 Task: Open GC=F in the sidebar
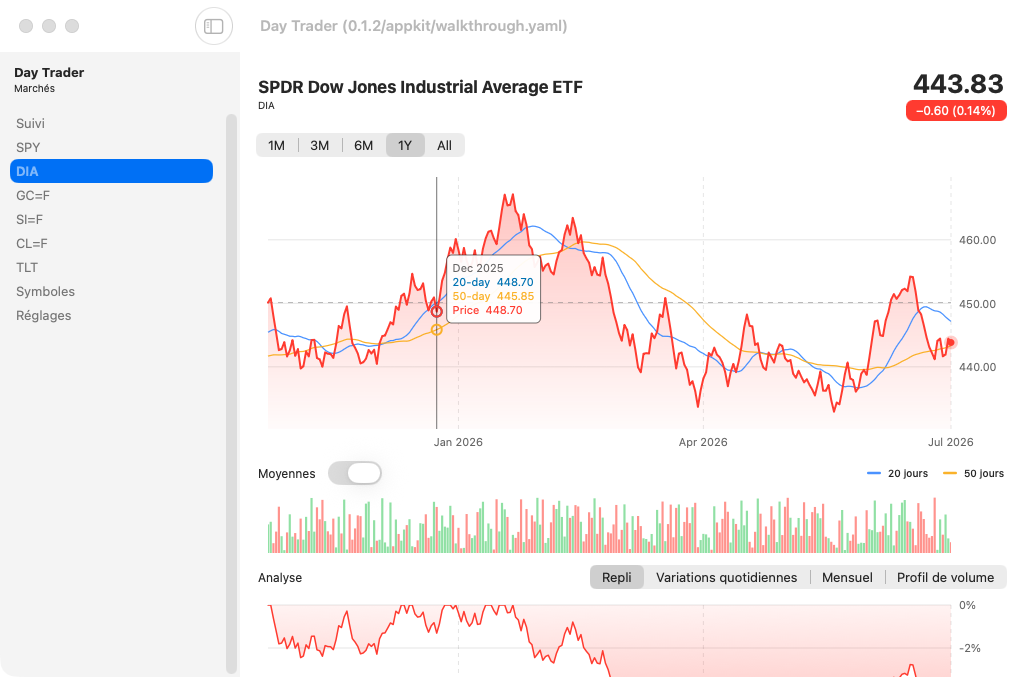click(111, 195)
